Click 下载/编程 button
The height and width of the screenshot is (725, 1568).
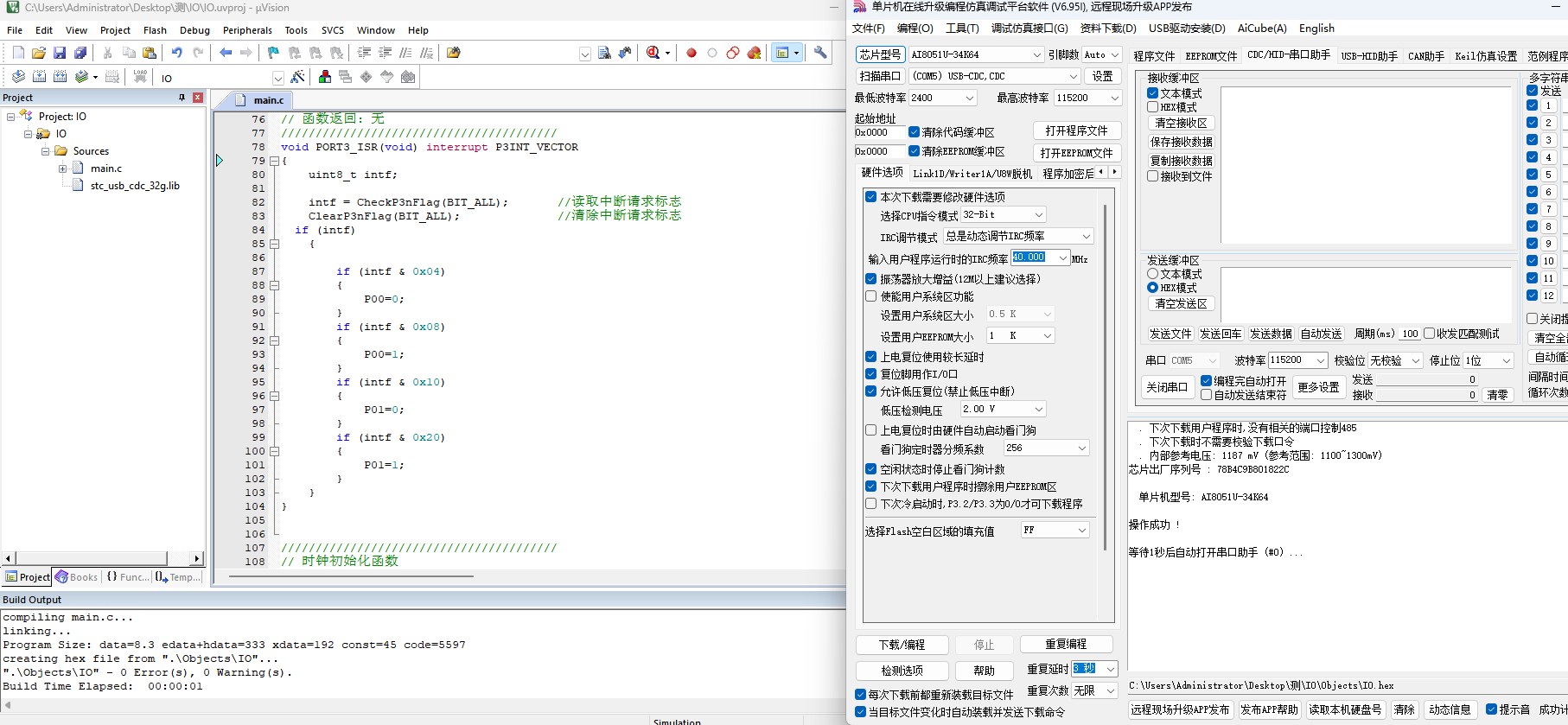[x=902, y=645]
